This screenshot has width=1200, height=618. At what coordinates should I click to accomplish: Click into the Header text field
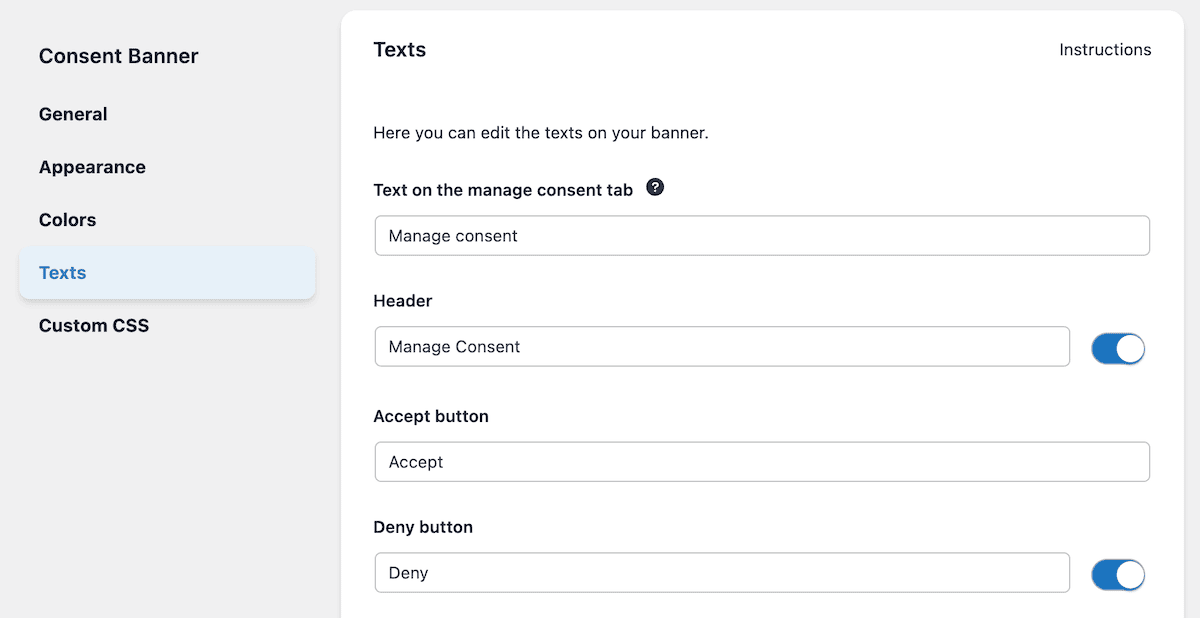722,347
